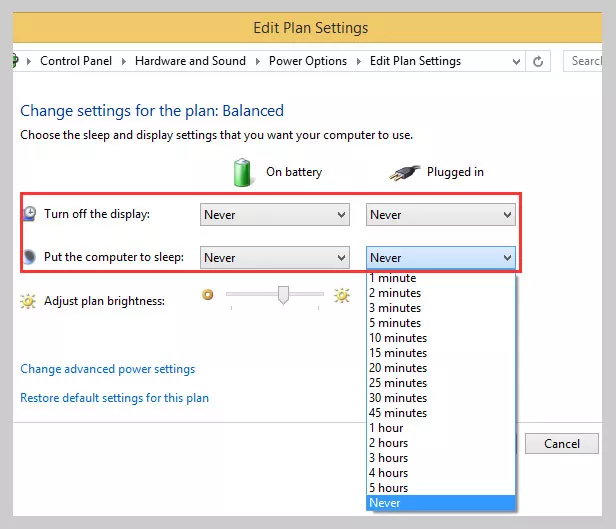Pick 10 minutes sleep option
This screenshot has width=616, height=529.
(440, 338)
